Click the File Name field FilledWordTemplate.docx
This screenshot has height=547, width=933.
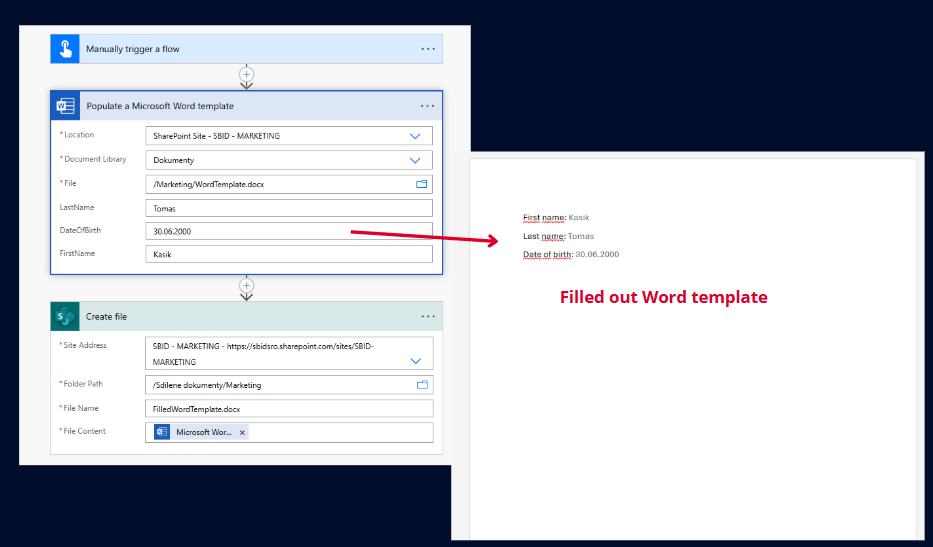pos(289,409)
